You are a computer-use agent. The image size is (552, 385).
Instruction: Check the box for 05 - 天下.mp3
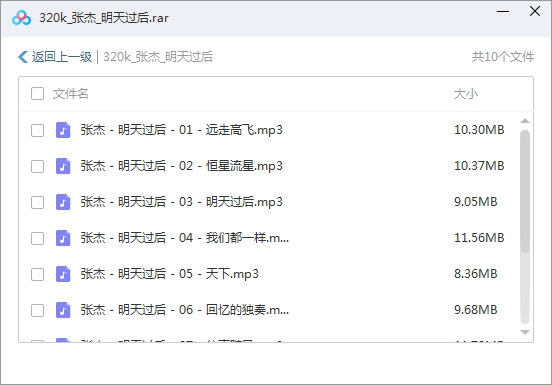37,274
